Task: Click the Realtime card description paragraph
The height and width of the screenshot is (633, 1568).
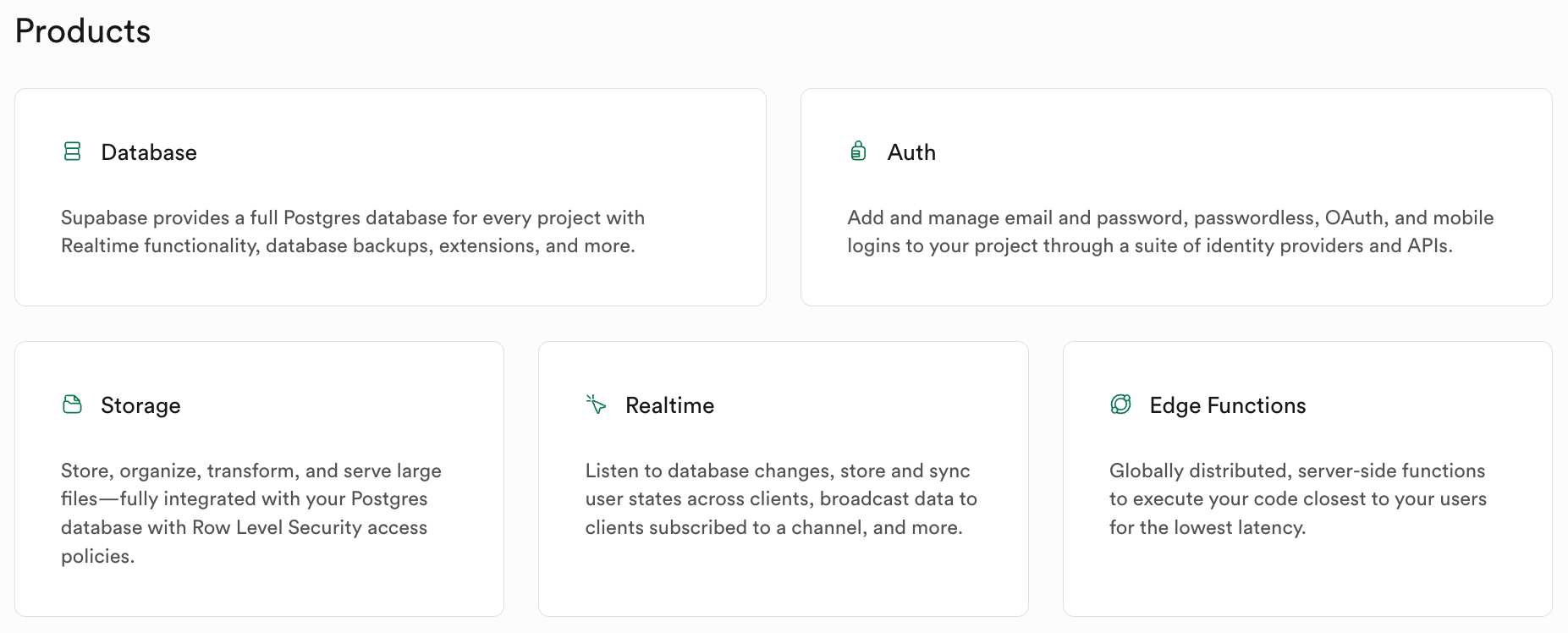Action: tap(781, 499)
